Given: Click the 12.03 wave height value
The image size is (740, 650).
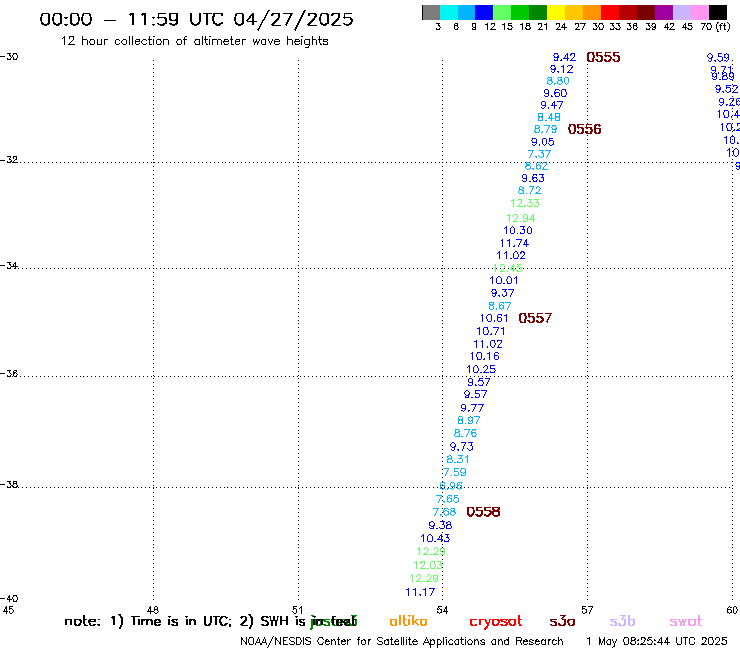Looking at the screenshot, I should (x=428, y=565).
